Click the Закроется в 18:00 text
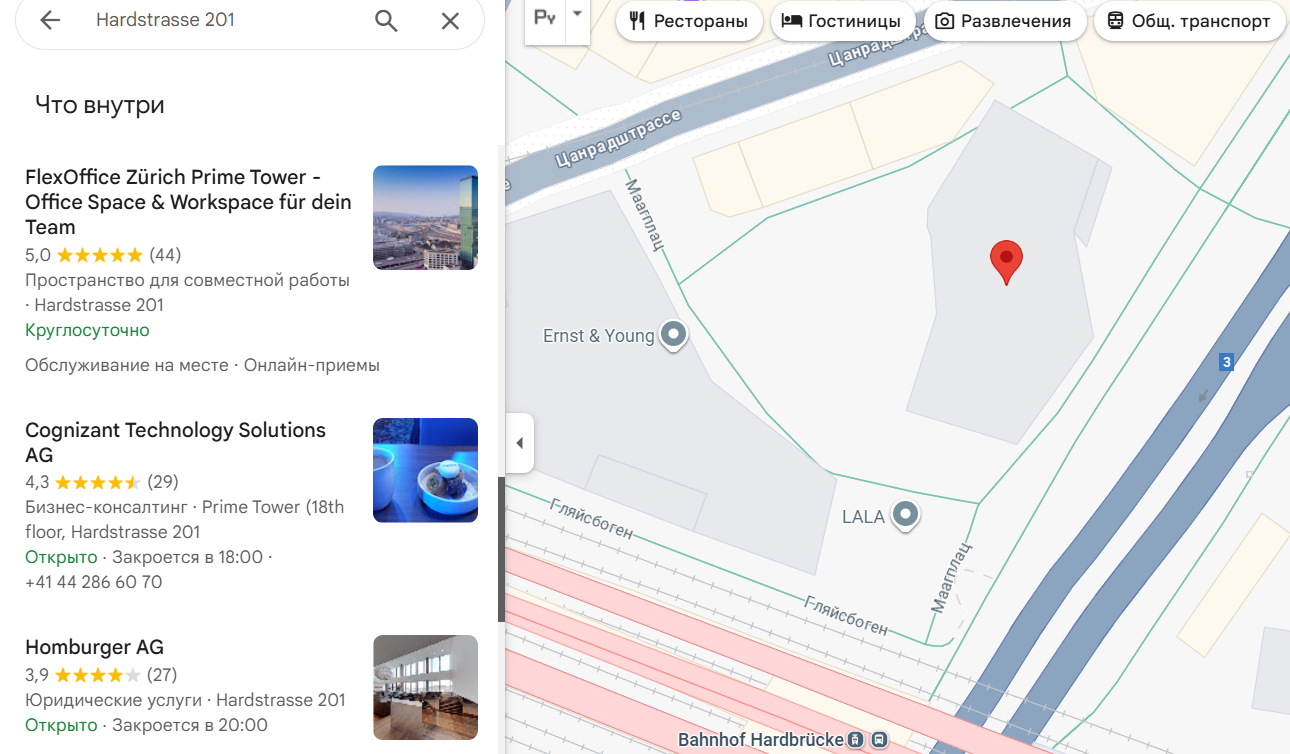Image resolution: width=1290 pixels, height=754 pixels. tap(187, 557)
